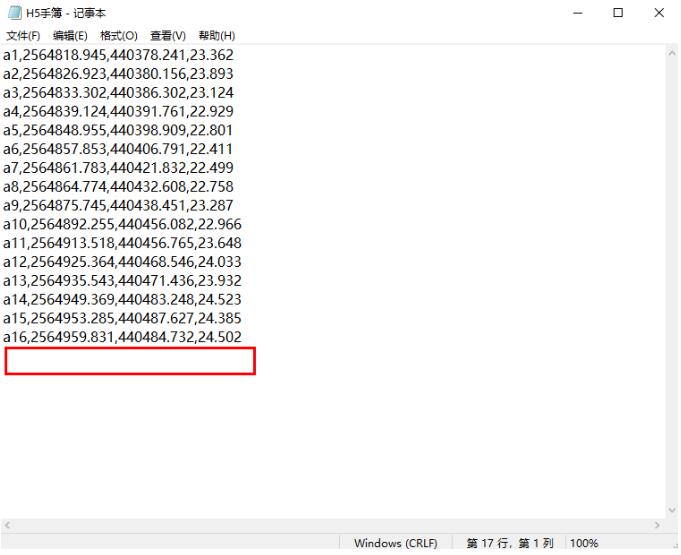Click the line starting with a4,2564839.124
681x555 pixels.
coord(118,112)
